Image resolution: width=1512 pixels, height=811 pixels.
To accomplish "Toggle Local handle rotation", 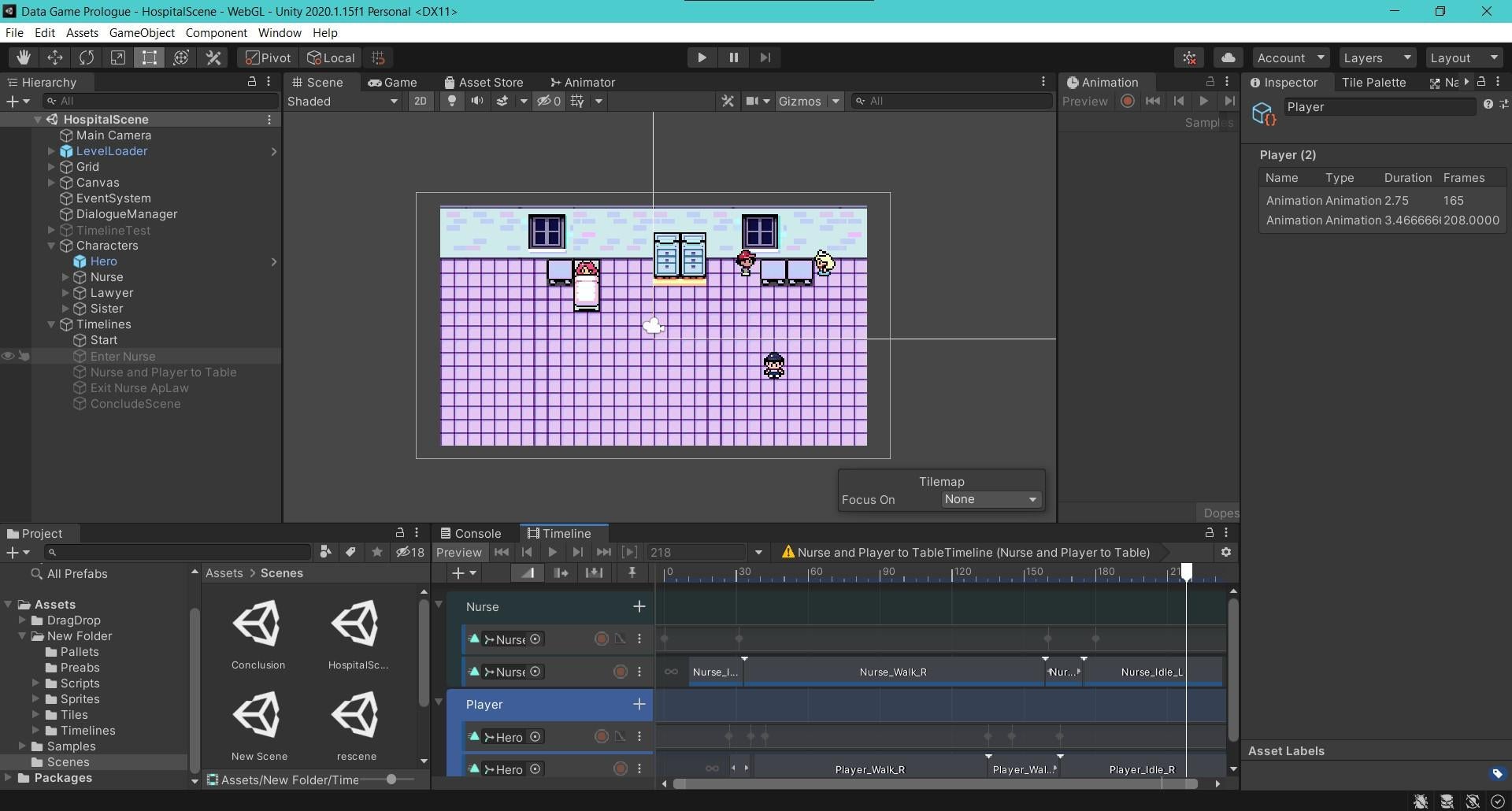I will tap(332, 57).
